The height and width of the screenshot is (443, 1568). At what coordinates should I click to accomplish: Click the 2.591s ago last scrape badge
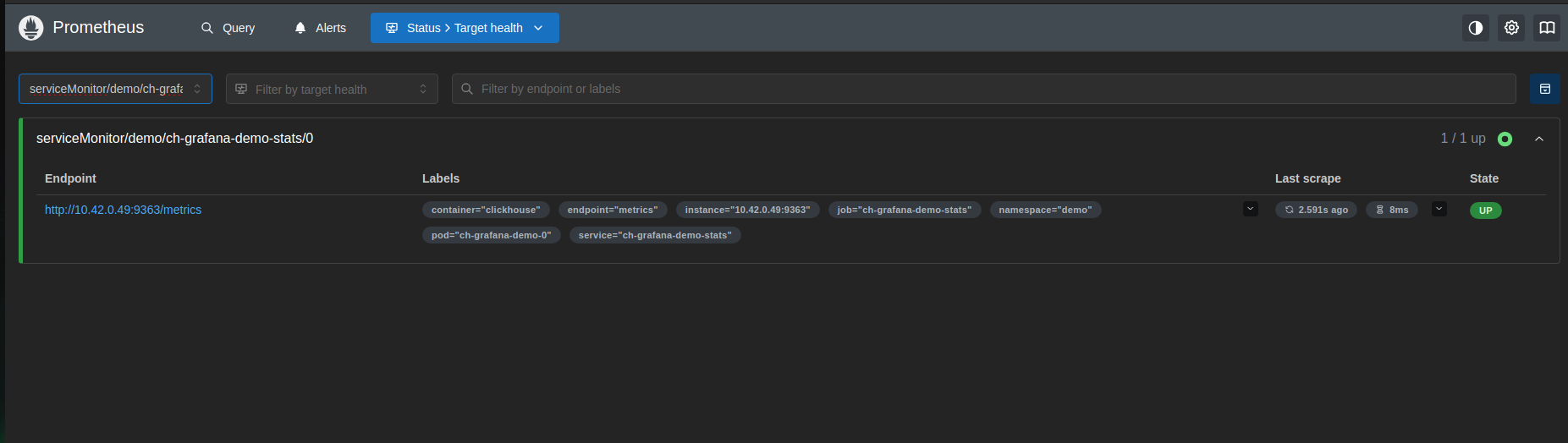[1316, 210]
